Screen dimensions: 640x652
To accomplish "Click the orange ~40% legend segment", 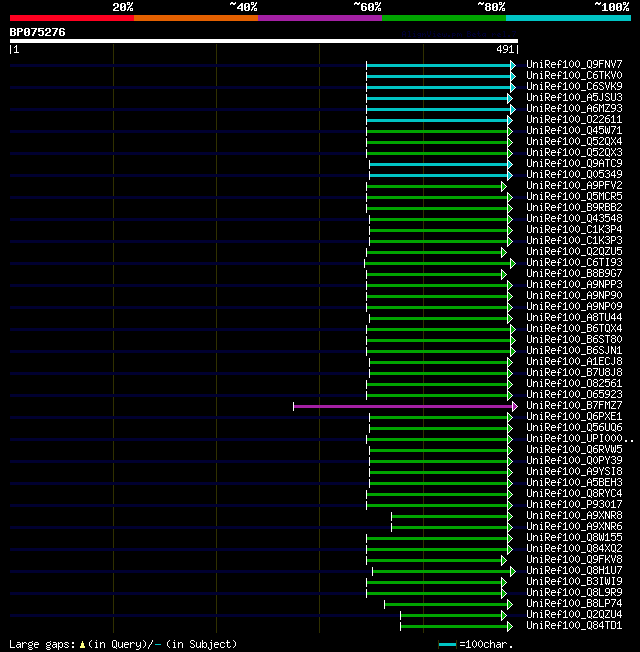I will [x=196, y=18].
